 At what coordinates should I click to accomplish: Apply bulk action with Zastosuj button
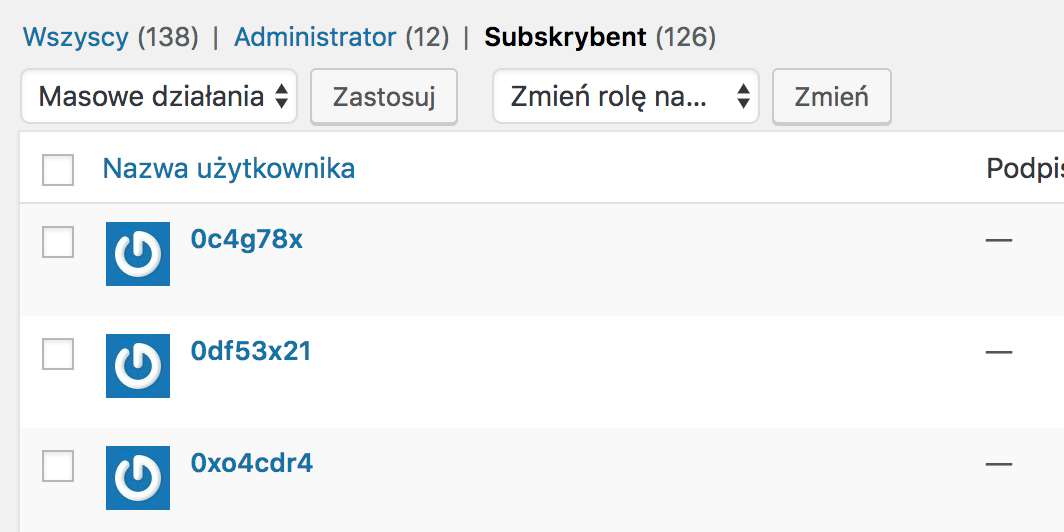point(384,96)
